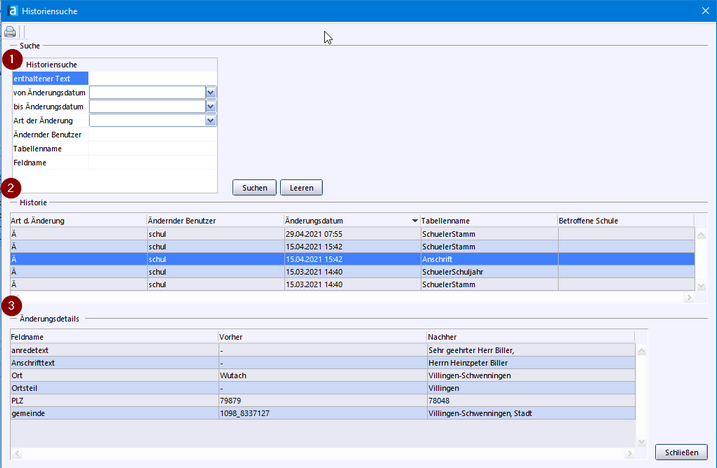Click the Suchen button
The image size is (717, 468).
tap(254, 187)
